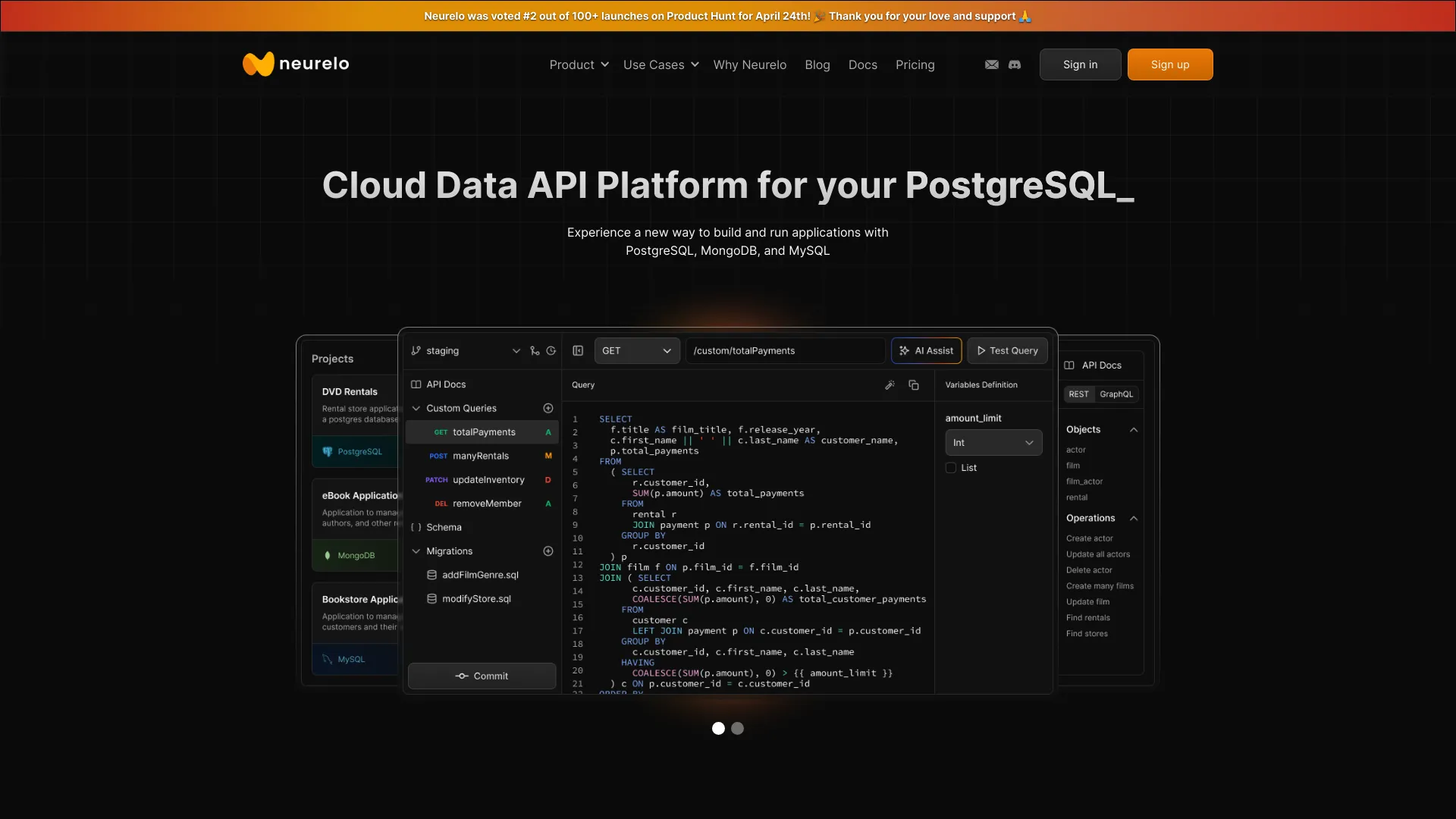
Task: Switch to the GraphQL tab
Action: point(1116,393)
